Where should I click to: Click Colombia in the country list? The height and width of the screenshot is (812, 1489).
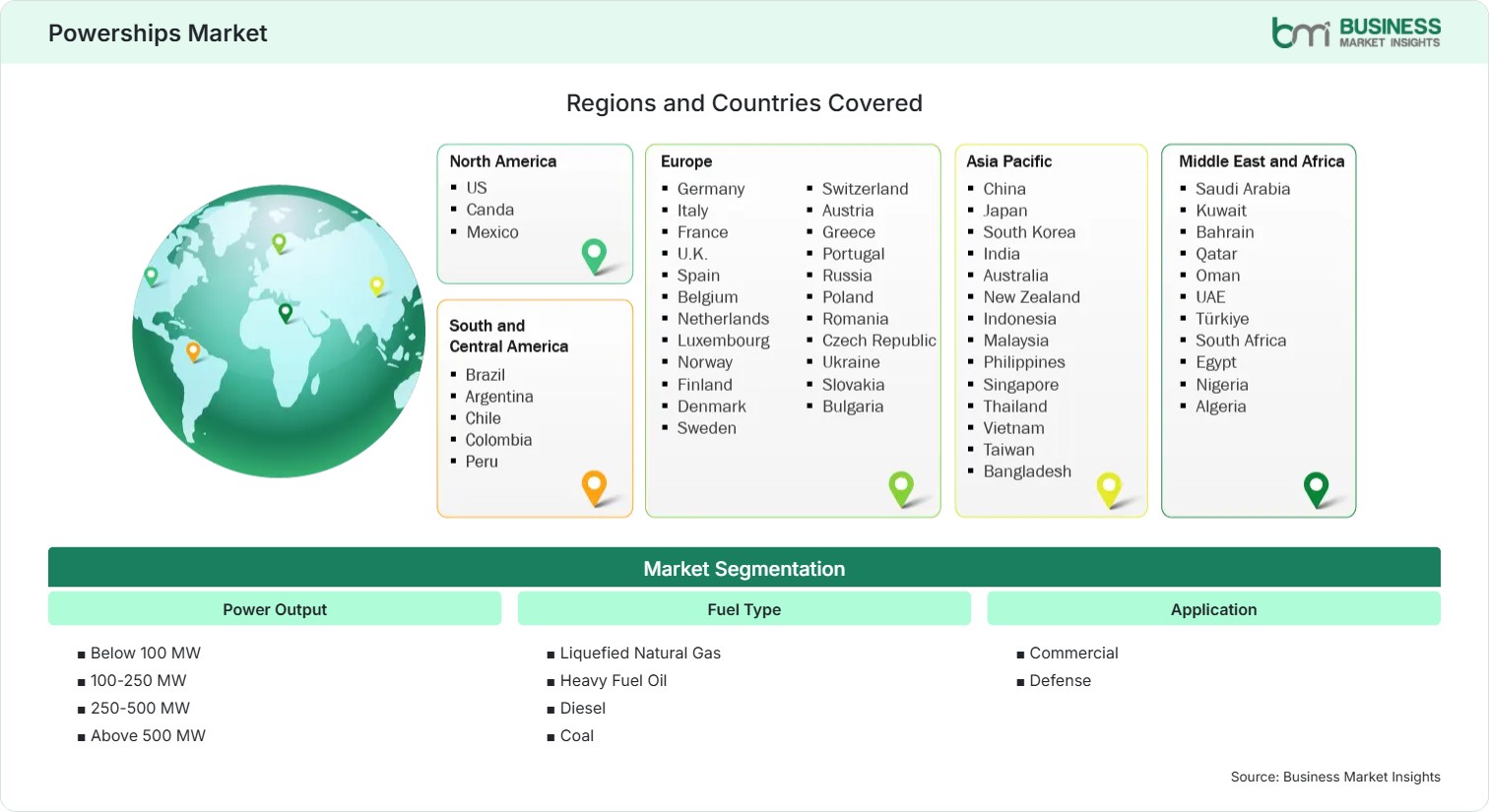[498, 440]
